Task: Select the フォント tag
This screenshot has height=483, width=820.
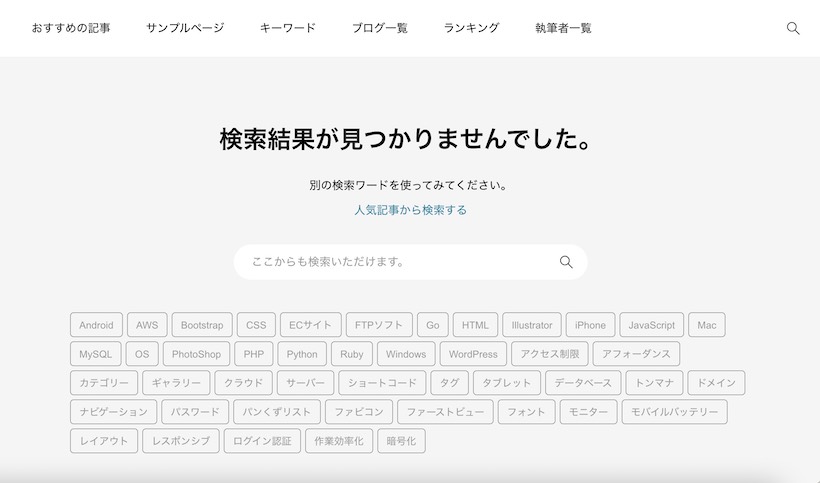Action: click(527, 412)
